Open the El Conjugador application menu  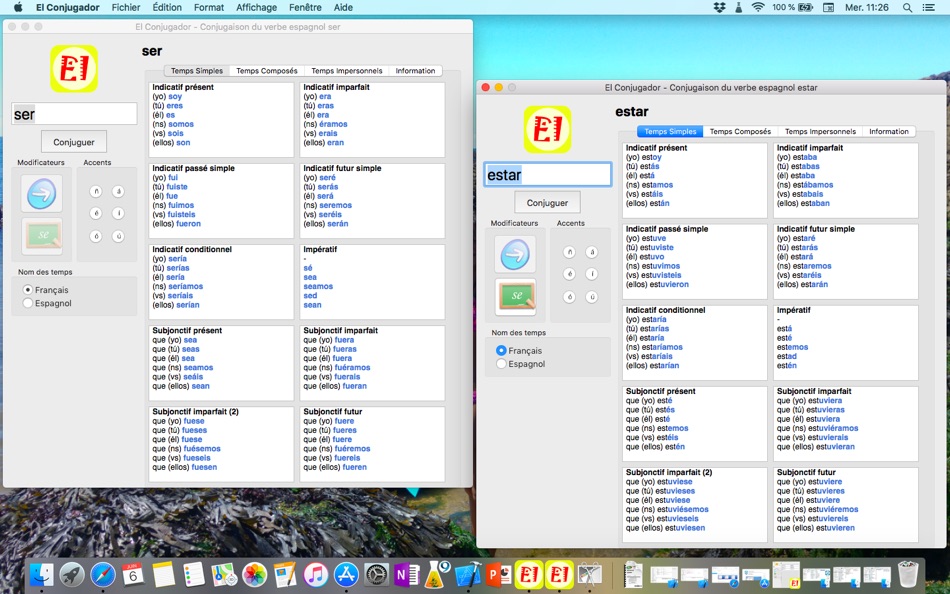coord(67,7)
